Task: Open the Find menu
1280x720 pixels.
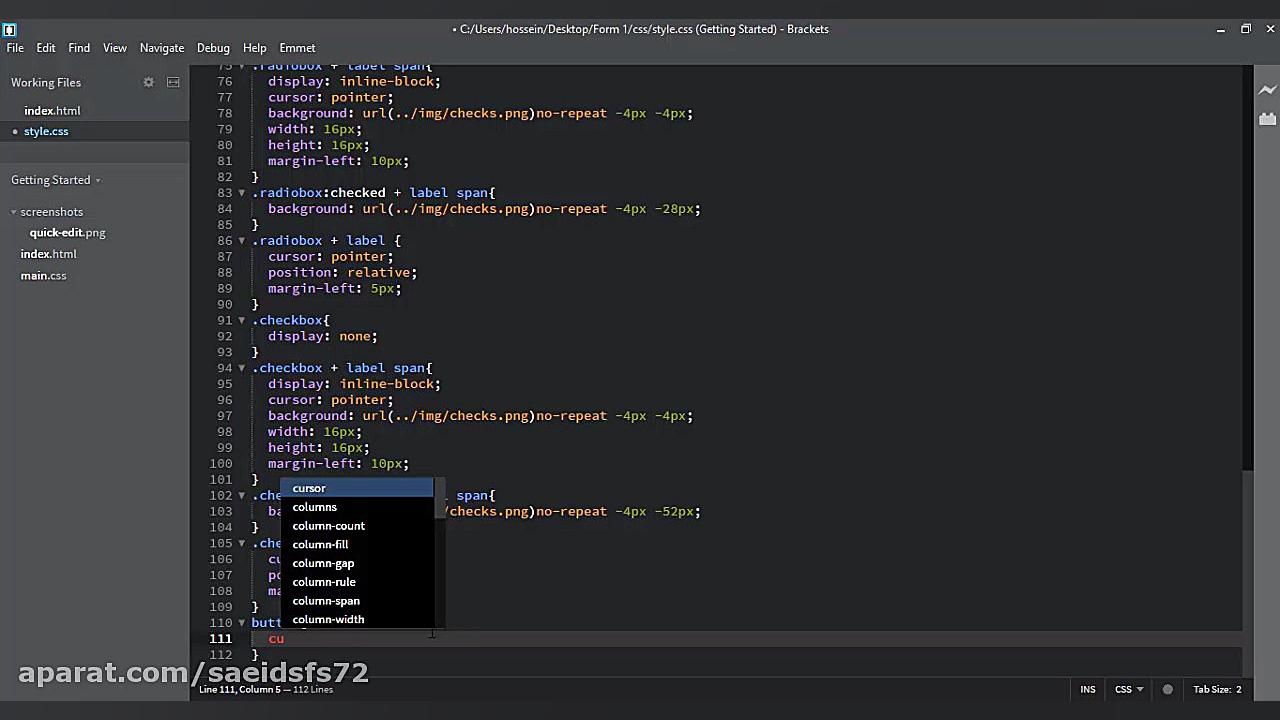Action: click(79, 48)
